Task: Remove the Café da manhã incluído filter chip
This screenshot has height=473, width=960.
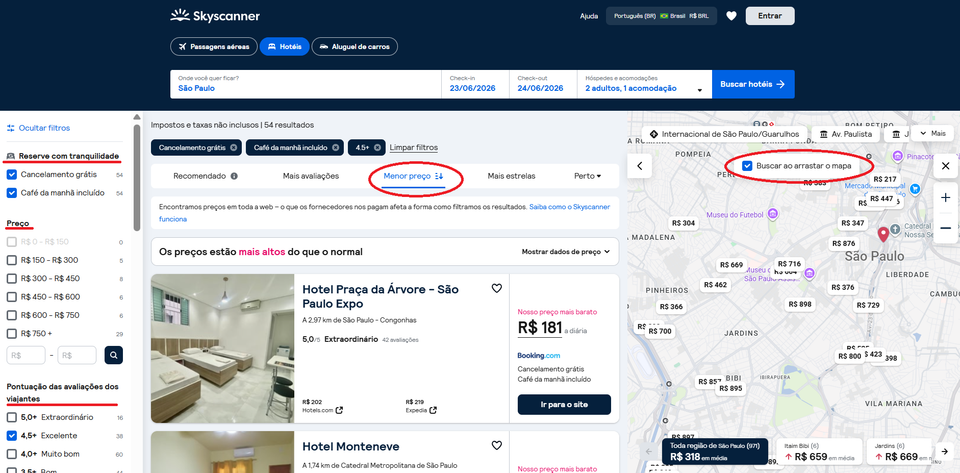Action: [336, 147]
